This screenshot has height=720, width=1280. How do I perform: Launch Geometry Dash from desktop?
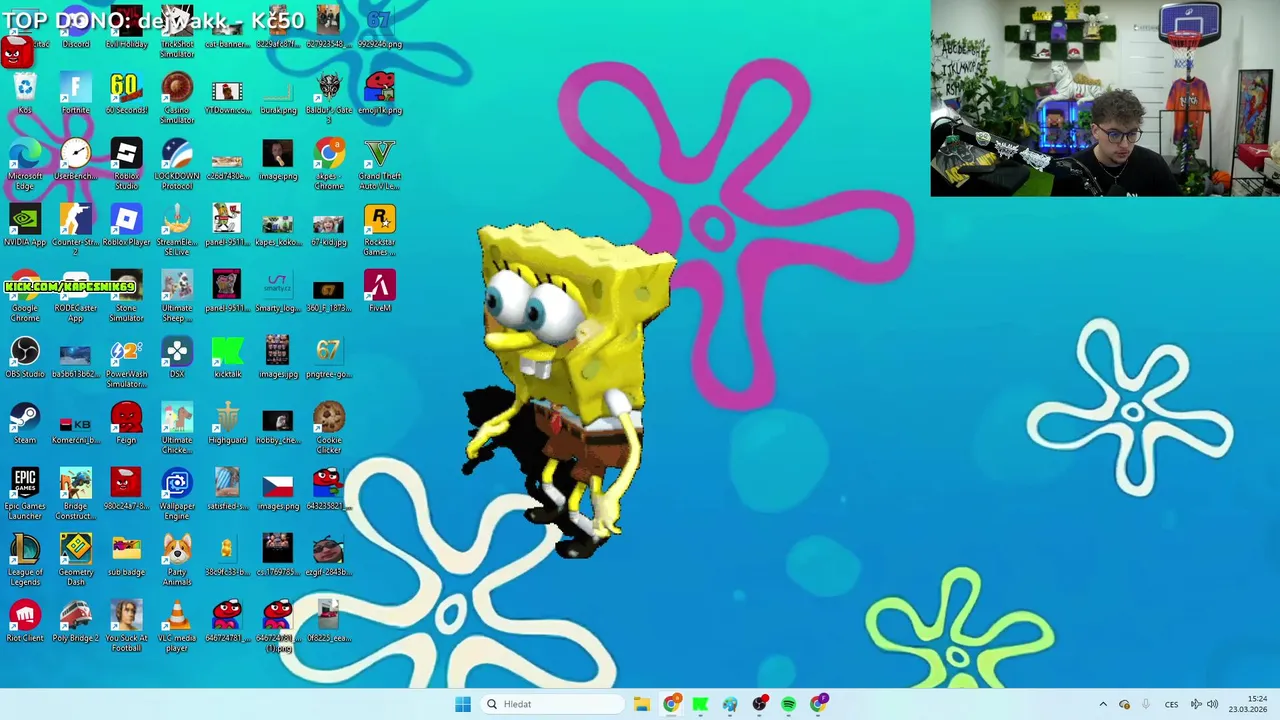76,560
